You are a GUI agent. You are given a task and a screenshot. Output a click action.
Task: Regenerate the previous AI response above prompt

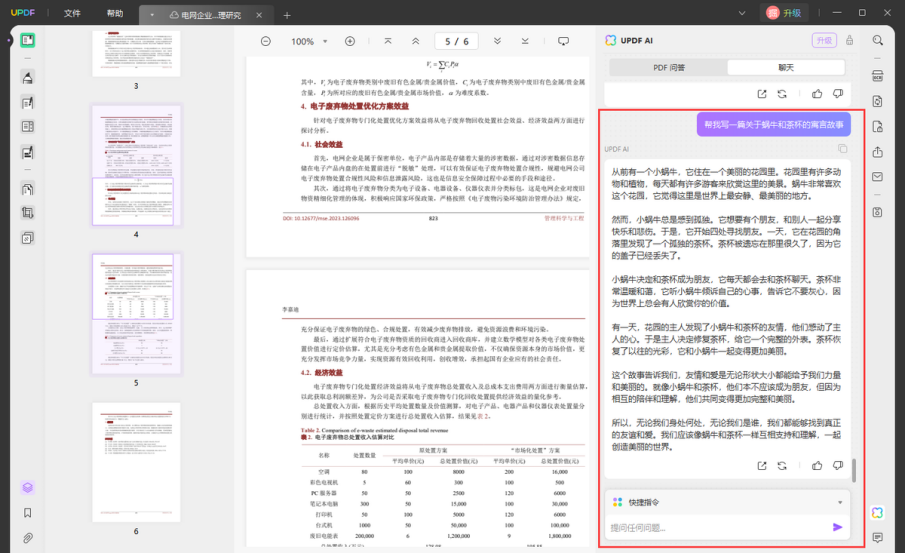pos(782,94)
